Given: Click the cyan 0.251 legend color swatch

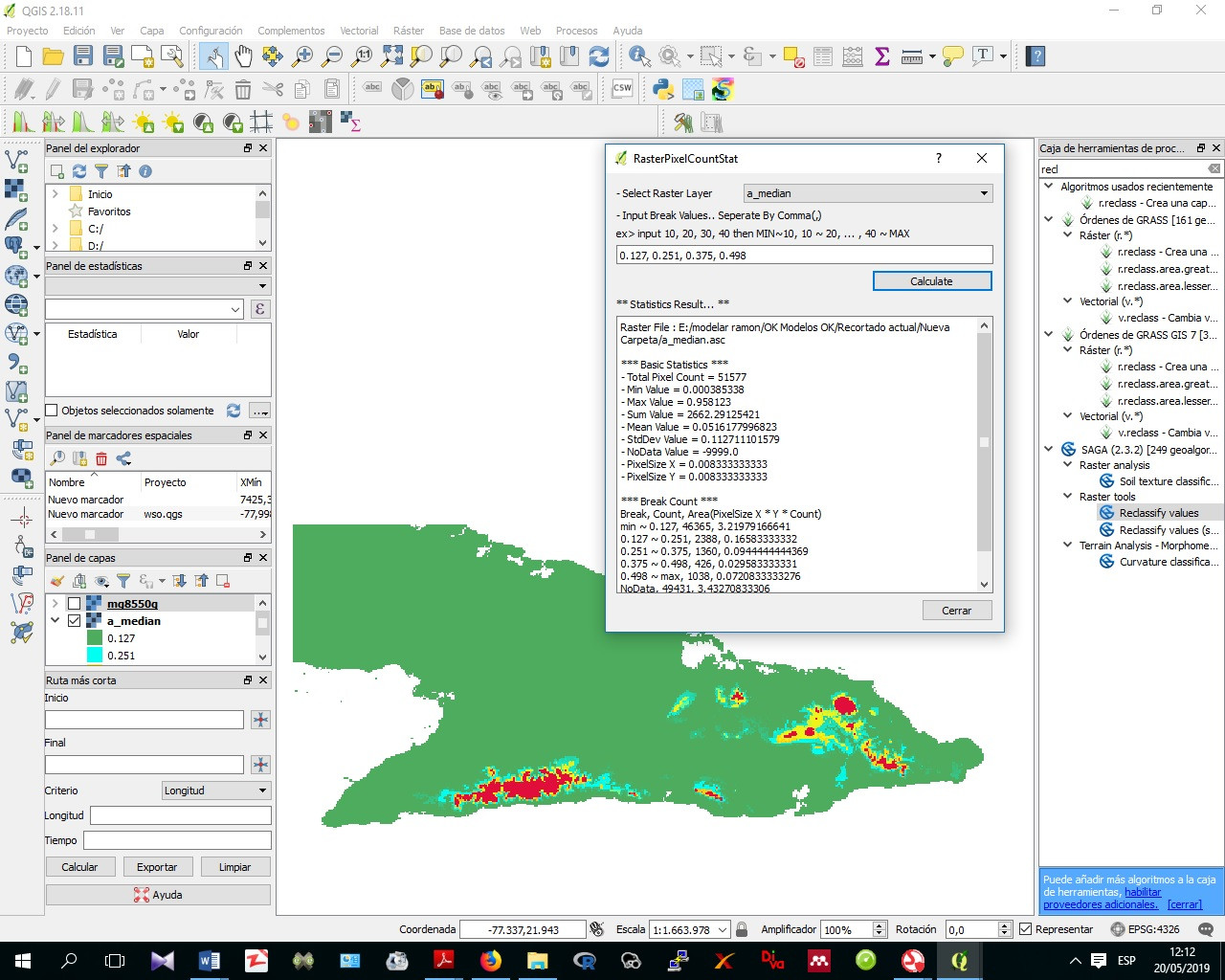Looking at the screenshot, I should pyautogui.click(x=95, y=656).
